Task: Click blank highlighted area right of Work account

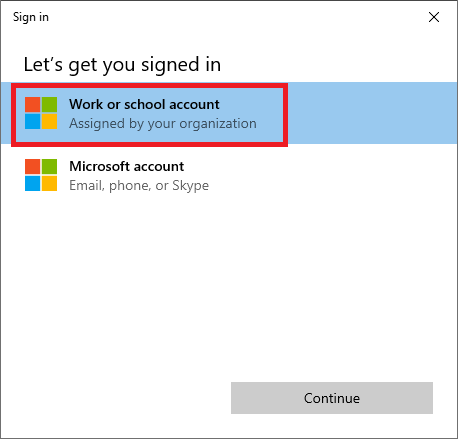Action: (372, 113)
